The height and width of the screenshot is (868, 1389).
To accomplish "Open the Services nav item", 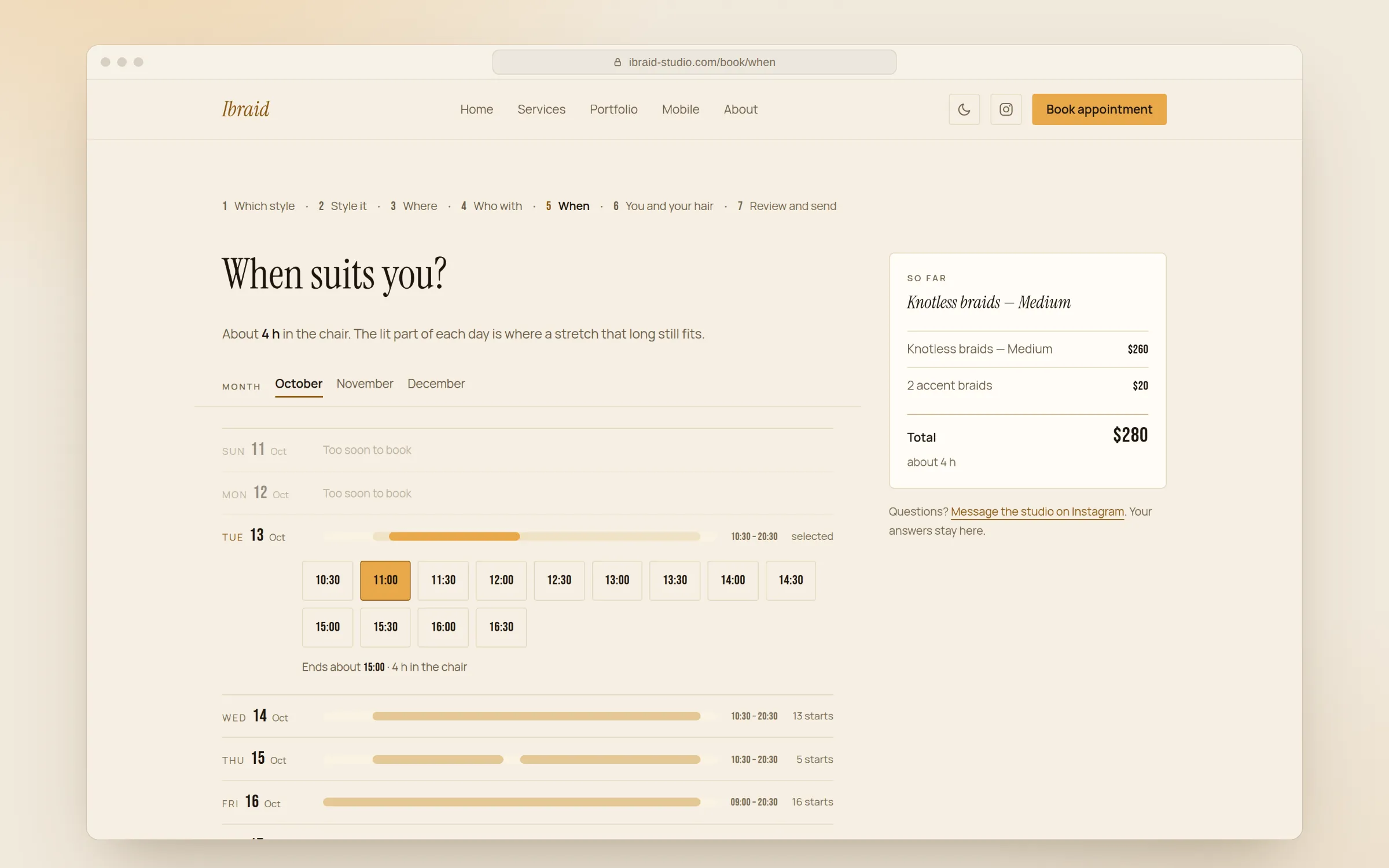I will tap(541, 109).
